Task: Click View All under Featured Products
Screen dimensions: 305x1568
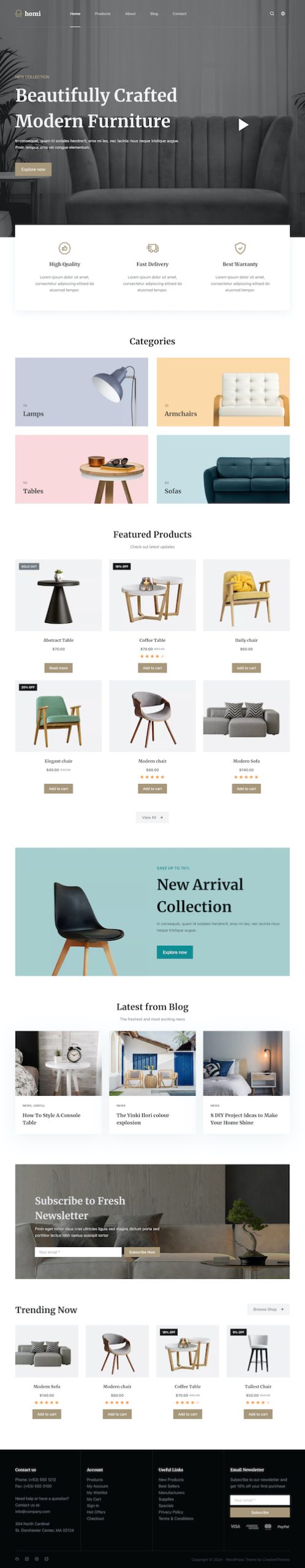Action: (x=152, y=817)
